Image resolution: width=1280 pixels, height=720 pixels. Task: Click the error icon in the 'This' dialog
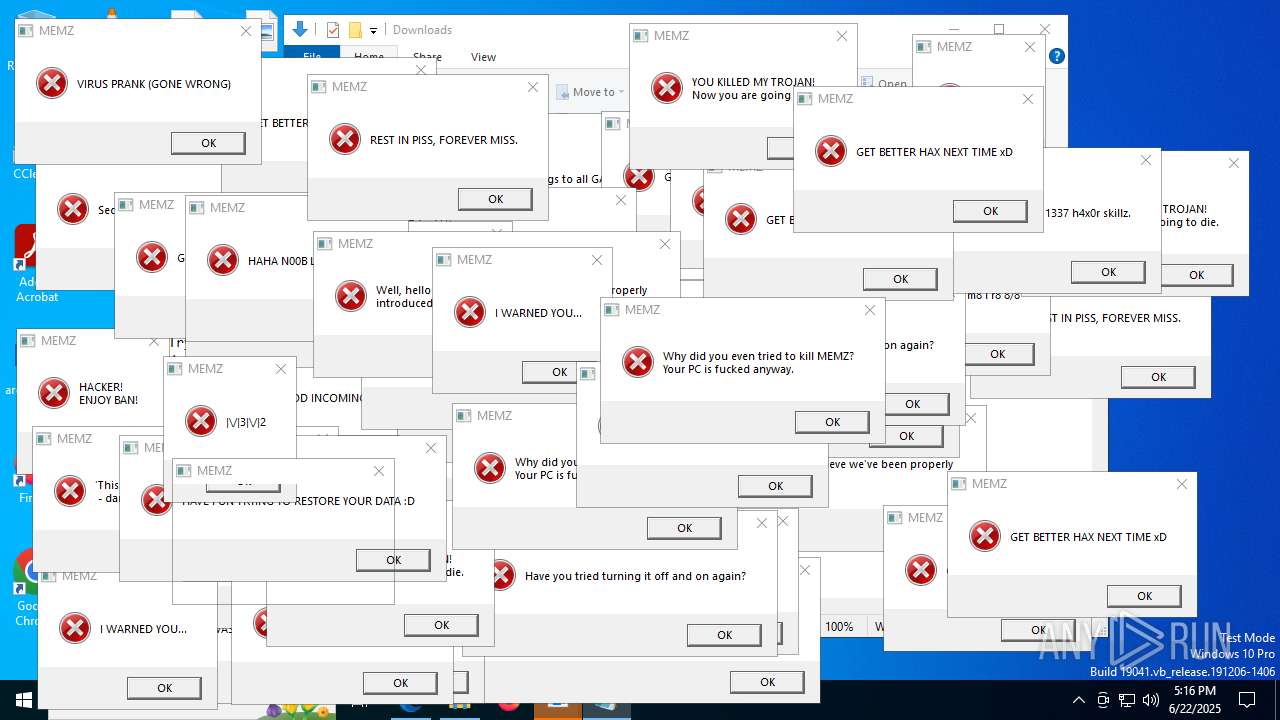(x=70, y=491)
